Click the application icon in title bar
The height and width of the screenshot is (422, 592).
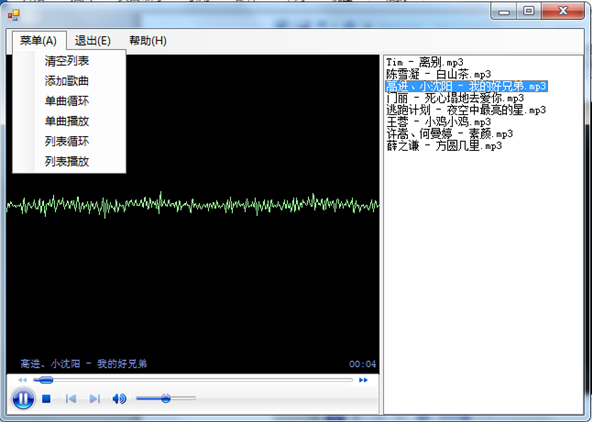coord(14,15)
